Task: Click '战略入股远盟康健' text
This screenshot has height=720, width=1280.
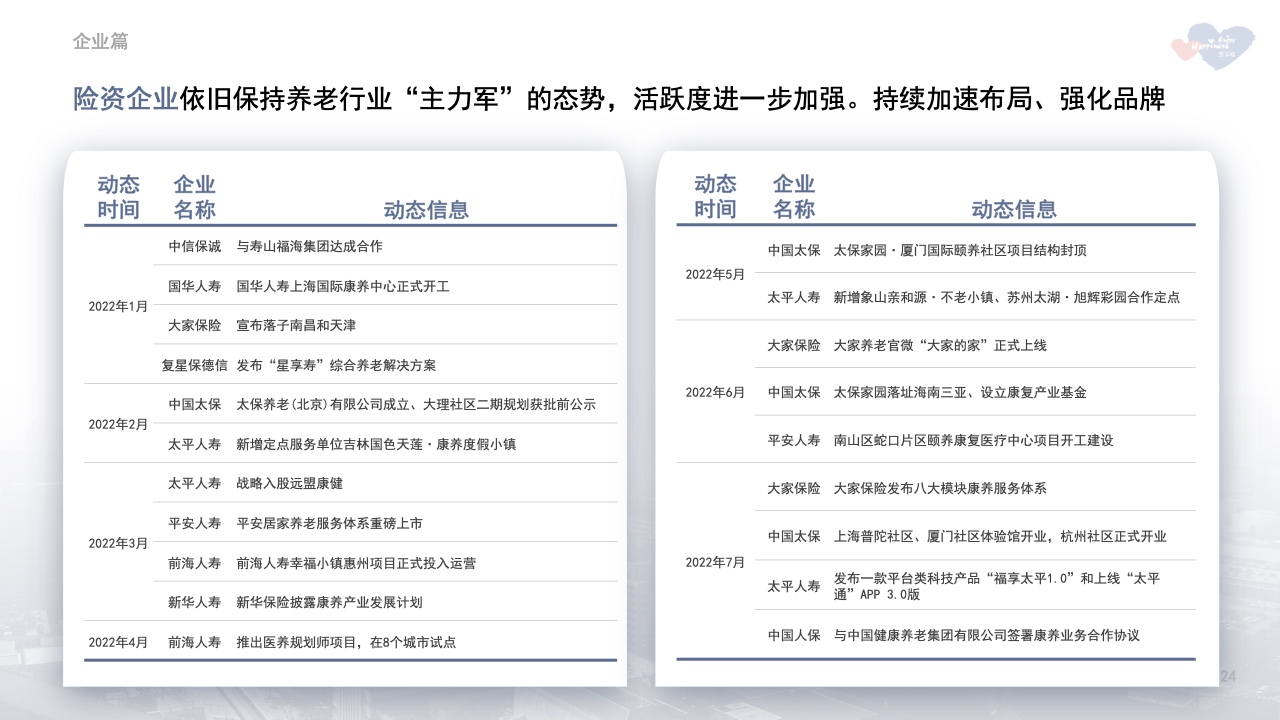Action: (290, 483)
